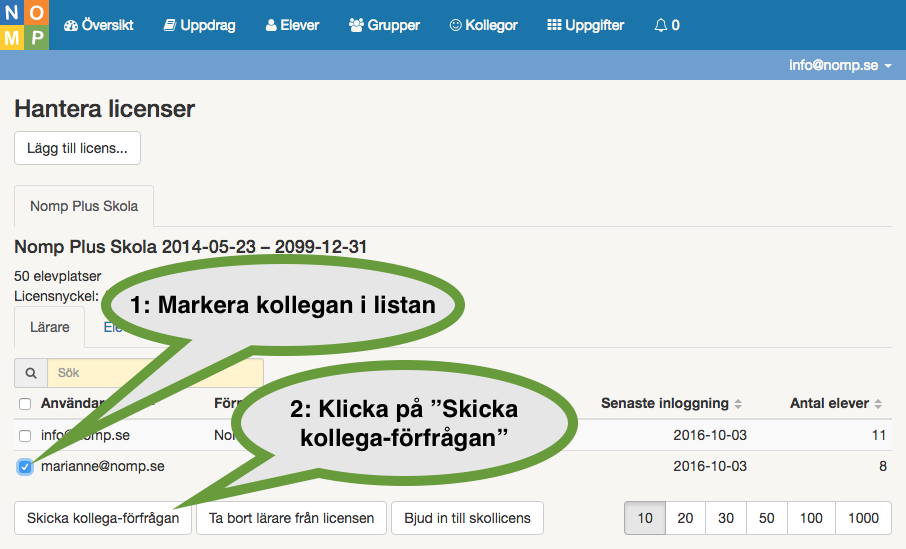906x549 pixels.
Task: Click the Lägg till licens... button
Action: point(77,148)
